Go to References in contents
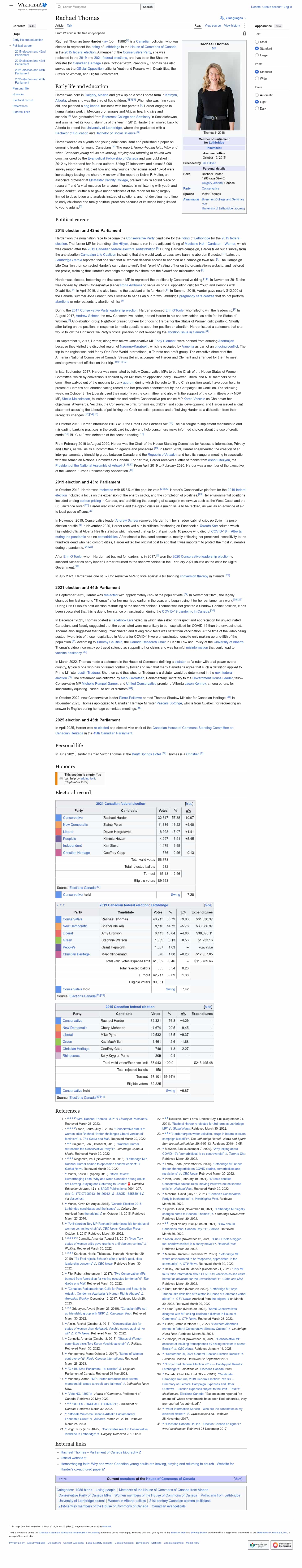This screenshot has width=302, height=1568. tap(20, 106)
